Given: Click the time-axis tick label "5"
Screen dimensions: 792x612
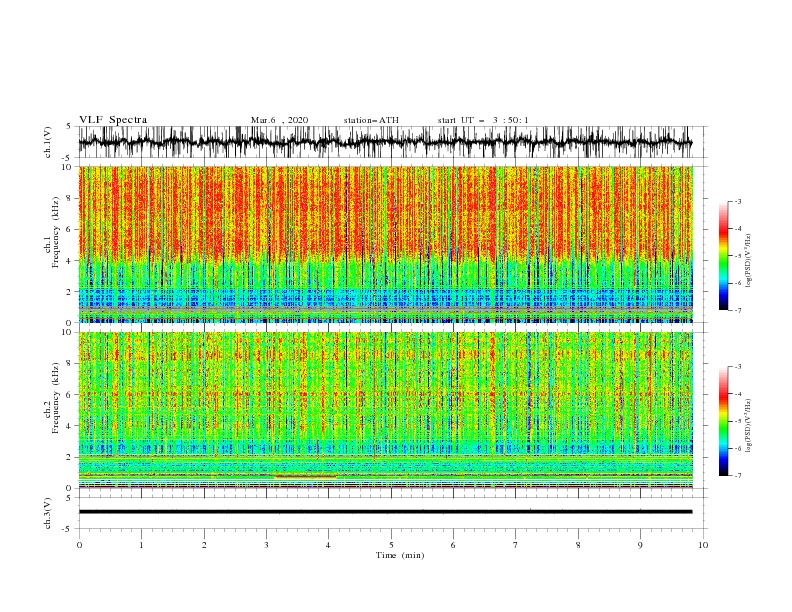Looking at the screenshot, I should tap(391, 545).
